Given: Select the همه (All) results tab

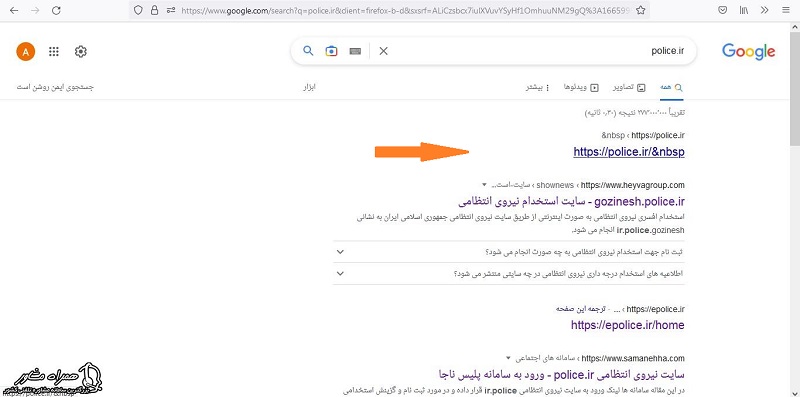Looking at the screenshot, I should [x=671, y=87].
